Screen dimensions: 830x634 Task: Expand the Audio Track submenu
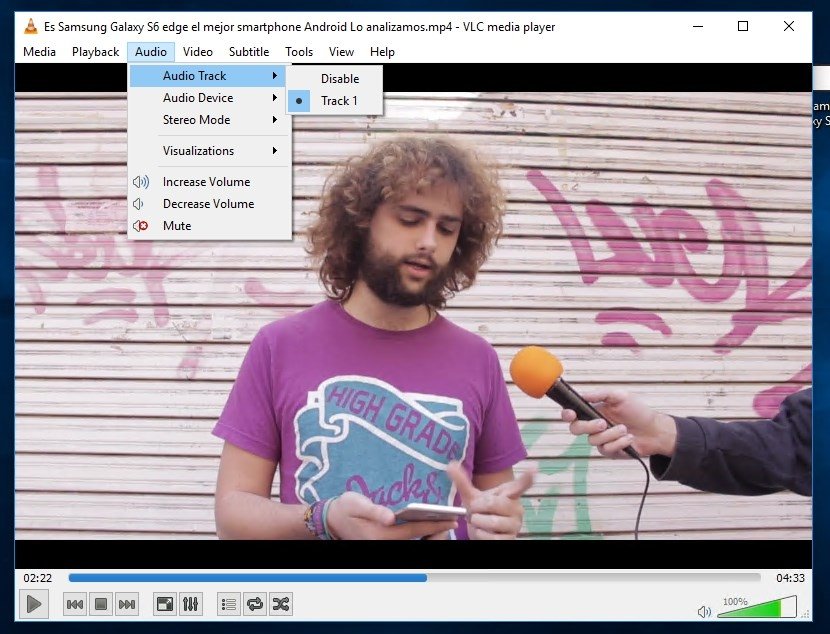(208, 76)
